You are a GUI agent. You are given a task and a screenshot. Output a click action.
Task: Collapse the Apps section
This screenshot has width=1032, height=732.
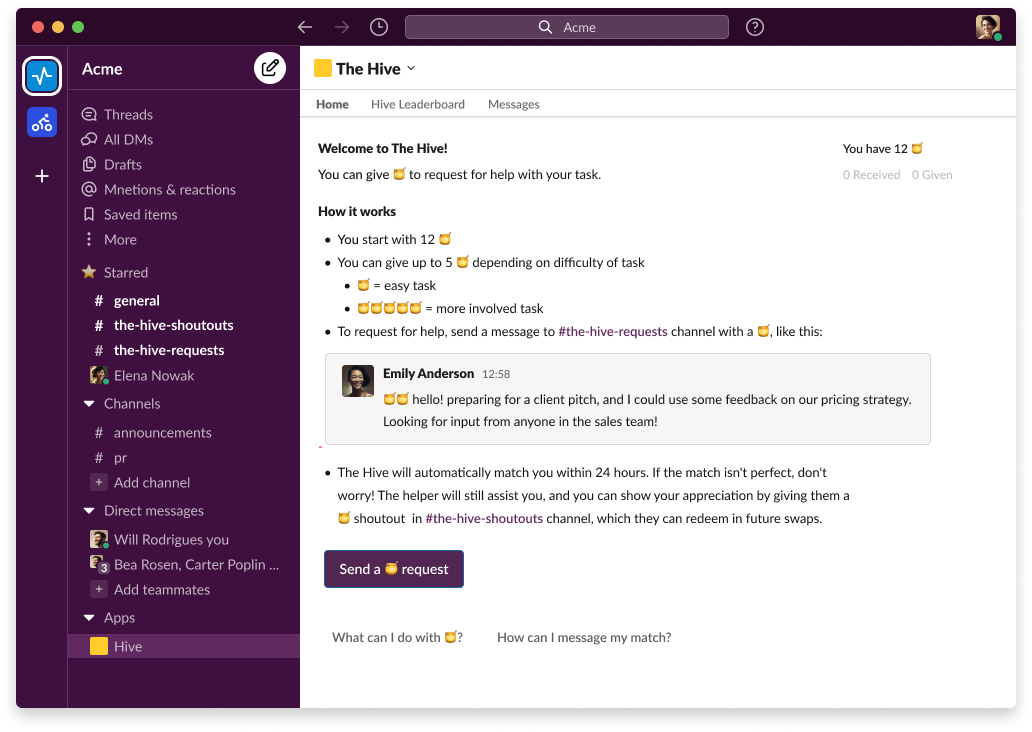(89, 618)
